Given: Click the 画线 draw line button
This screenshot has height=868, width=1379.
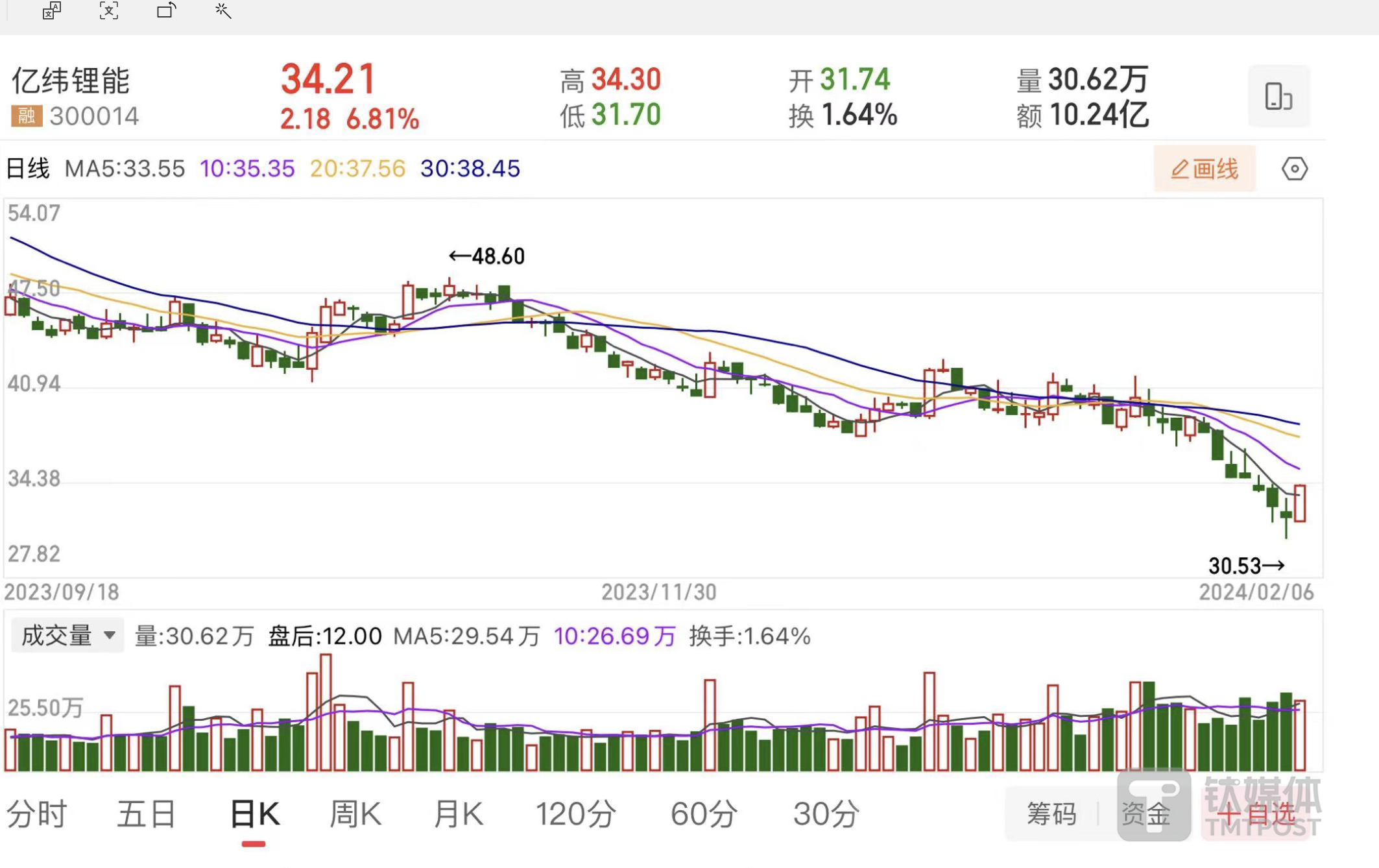Looking at the screenshot, I should (1204, 169).
